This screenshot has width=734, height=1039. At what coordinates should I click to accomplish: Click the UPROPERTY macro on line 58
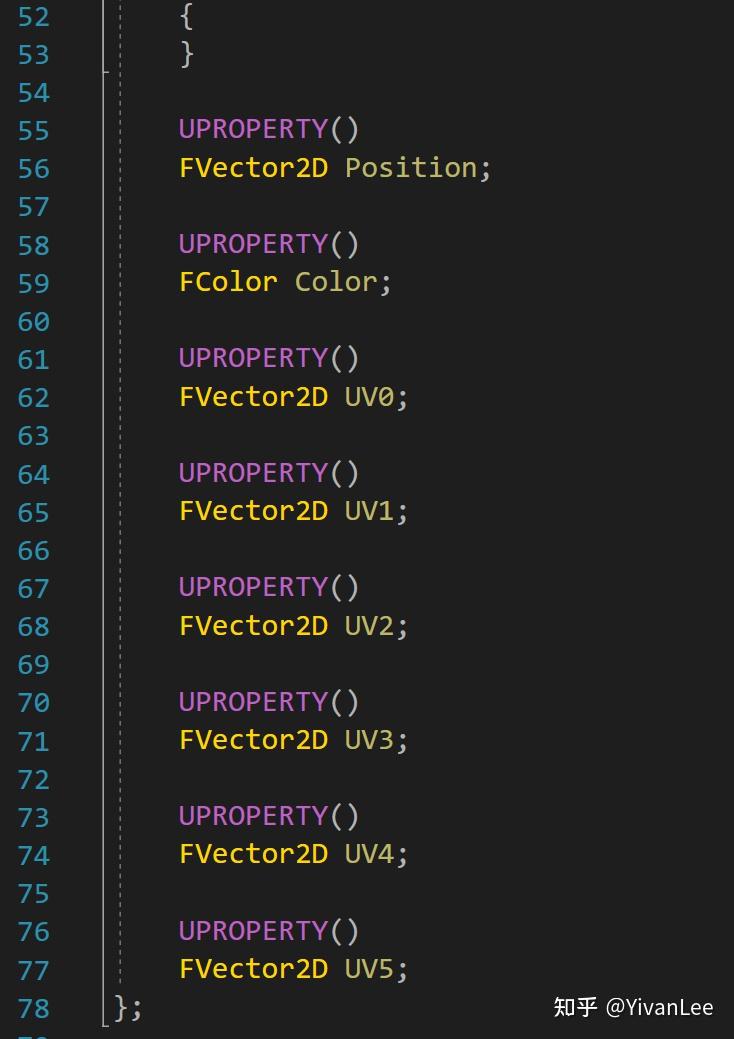(x=253, y=244)
